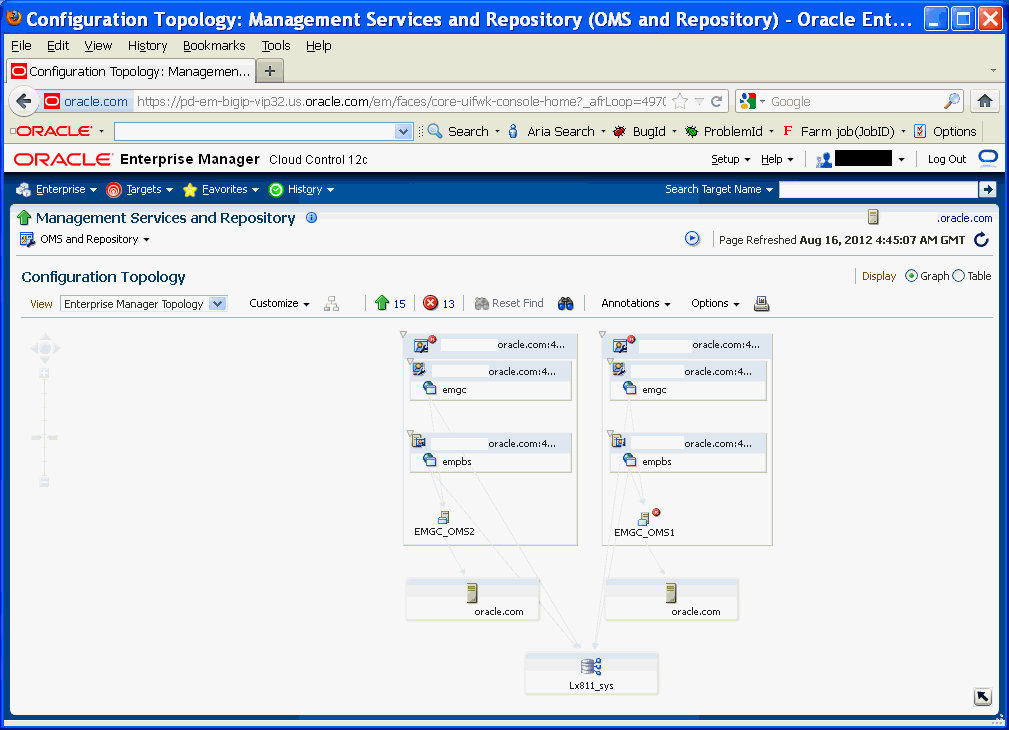Click the Oracle toolbar Search magnifier
1009x730 pixels.
point(435,131)
